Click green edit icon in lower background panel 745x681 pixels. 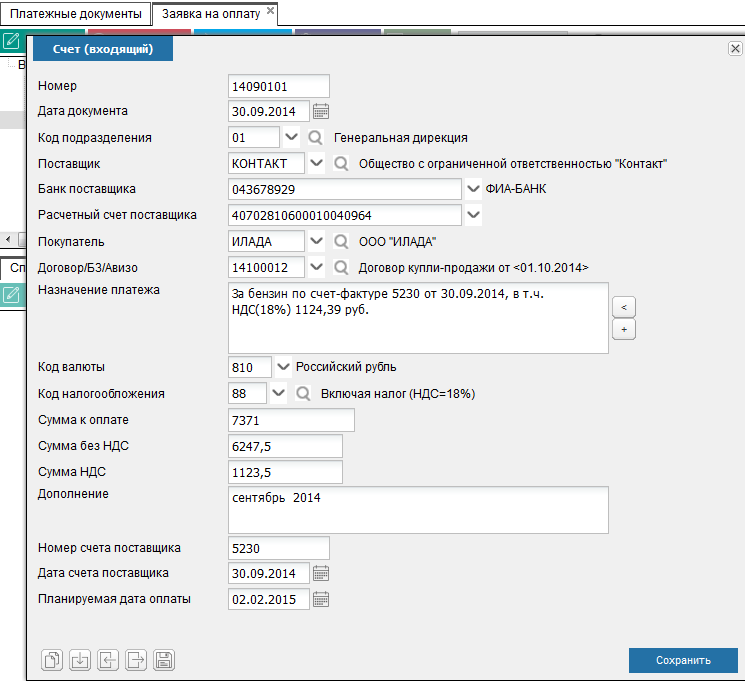pyautogui.click(x=11, y=295)
